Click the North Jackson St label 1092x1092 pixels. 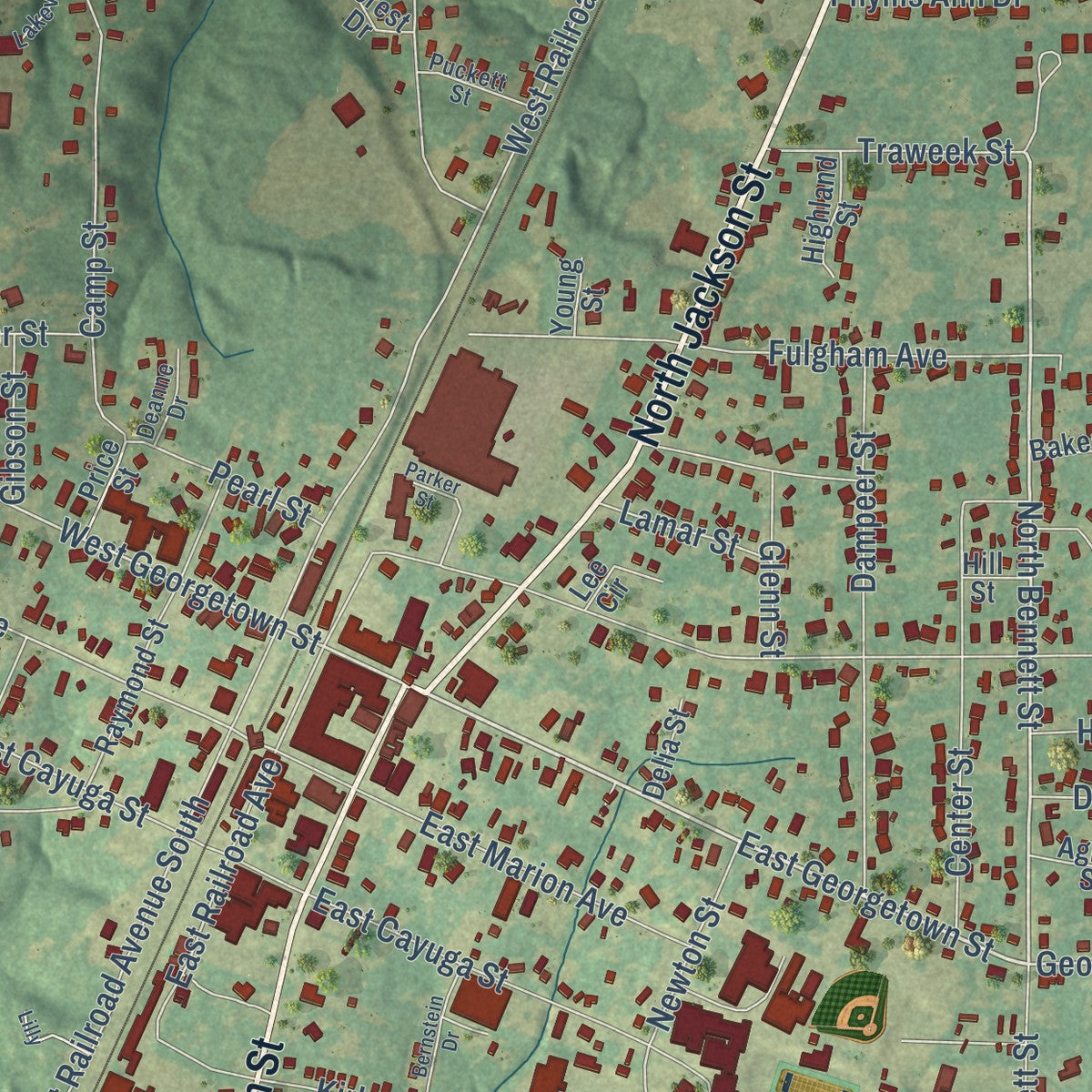pyautogui.click(x=703, y=305)
